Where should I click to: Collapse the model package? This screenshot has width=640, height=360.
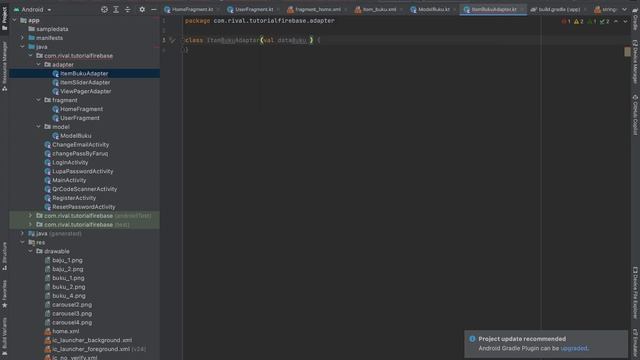click(38, 127)
